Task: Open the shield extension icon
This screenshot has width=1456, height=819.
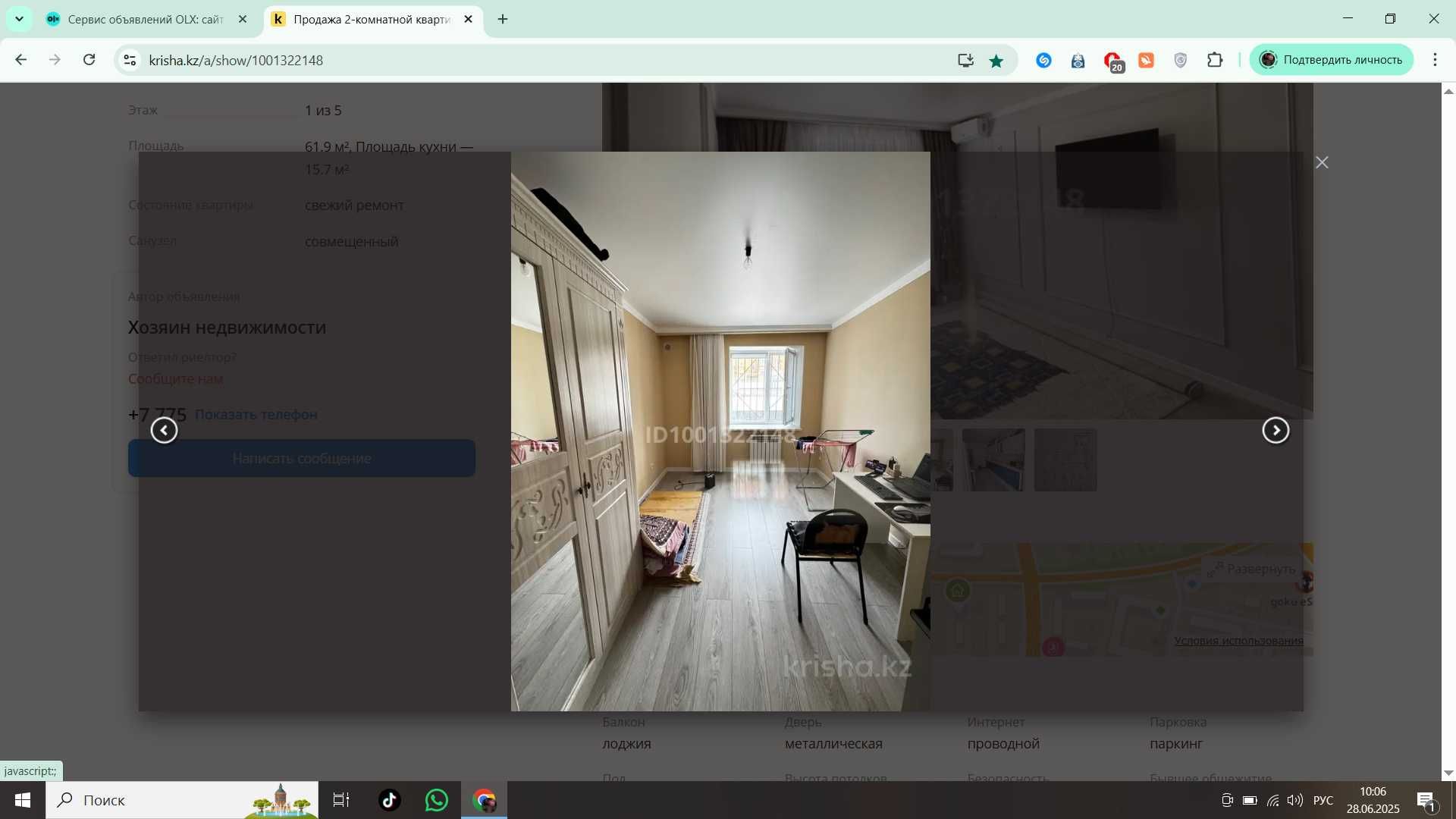Action: (1180, 60)
